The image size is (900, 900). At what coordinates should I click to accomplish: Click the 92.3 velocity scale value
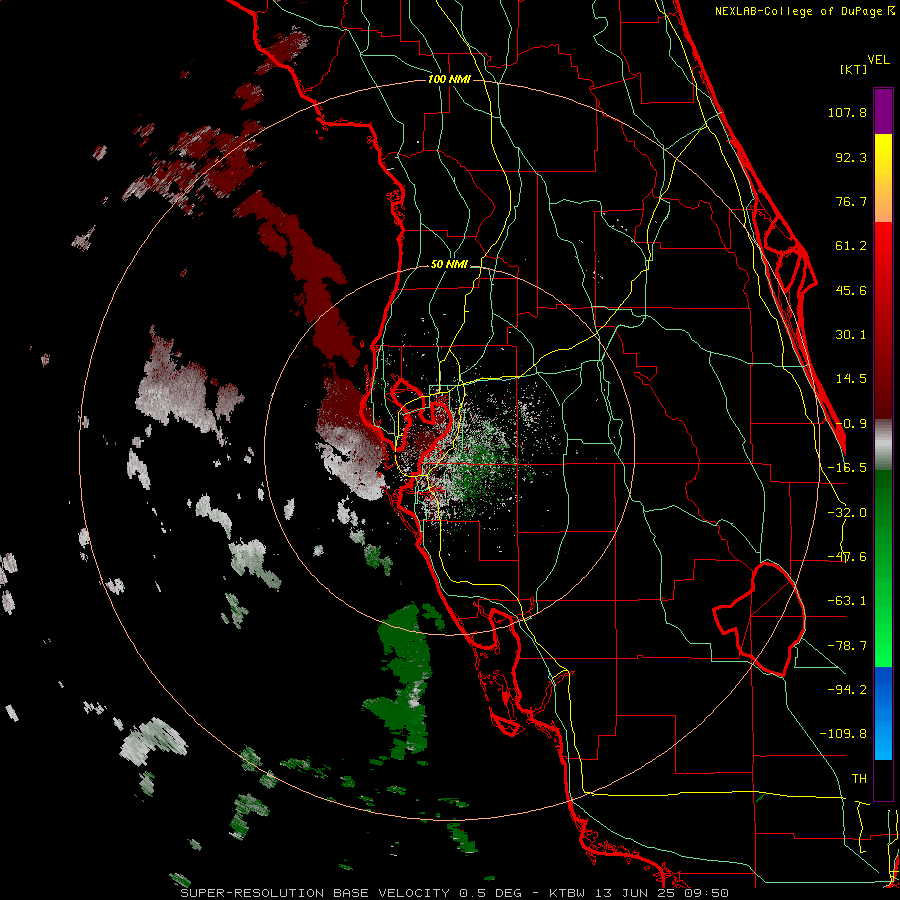(851, 157)
